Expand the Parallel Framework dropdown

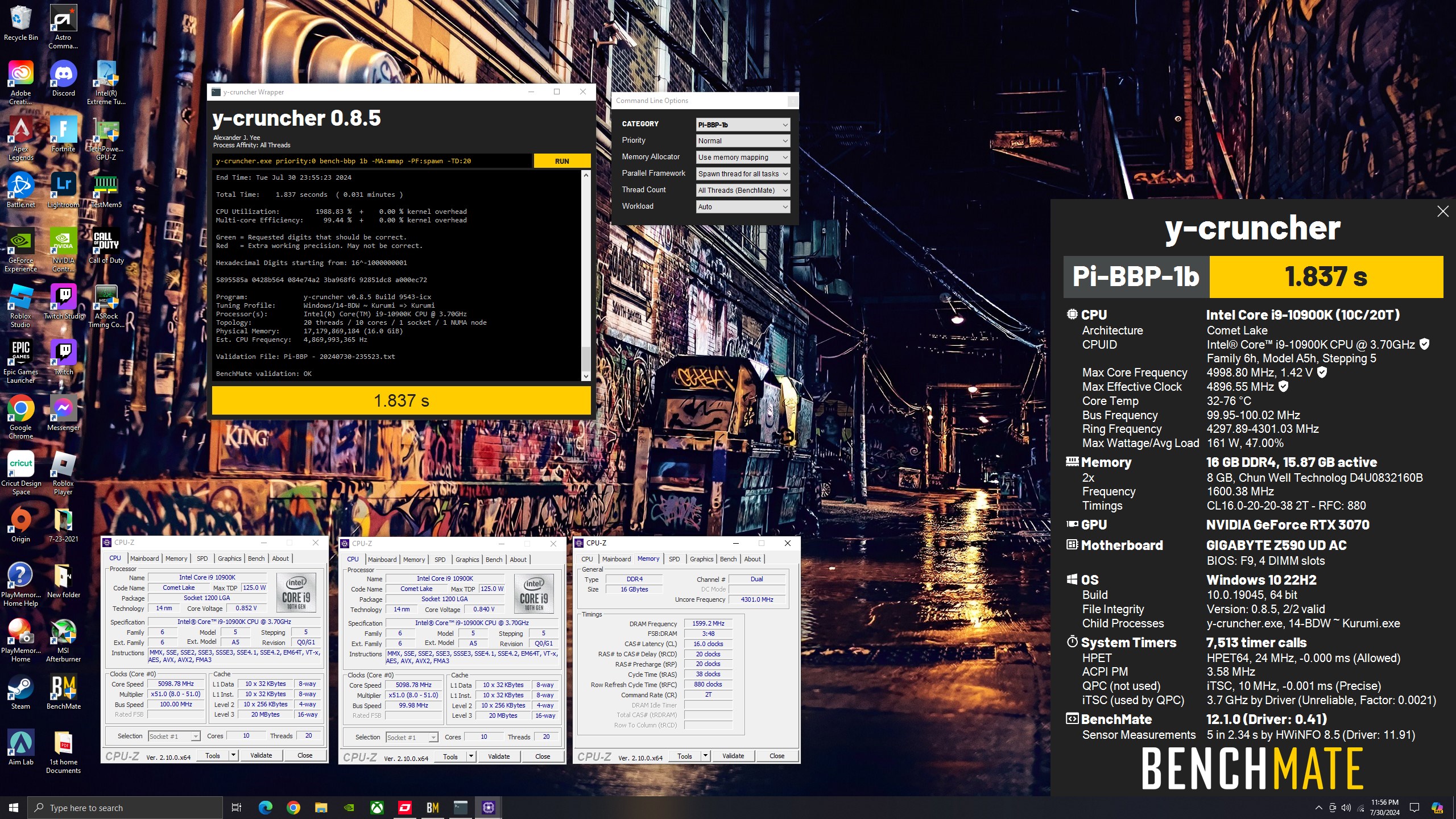(x=743, y=173)
